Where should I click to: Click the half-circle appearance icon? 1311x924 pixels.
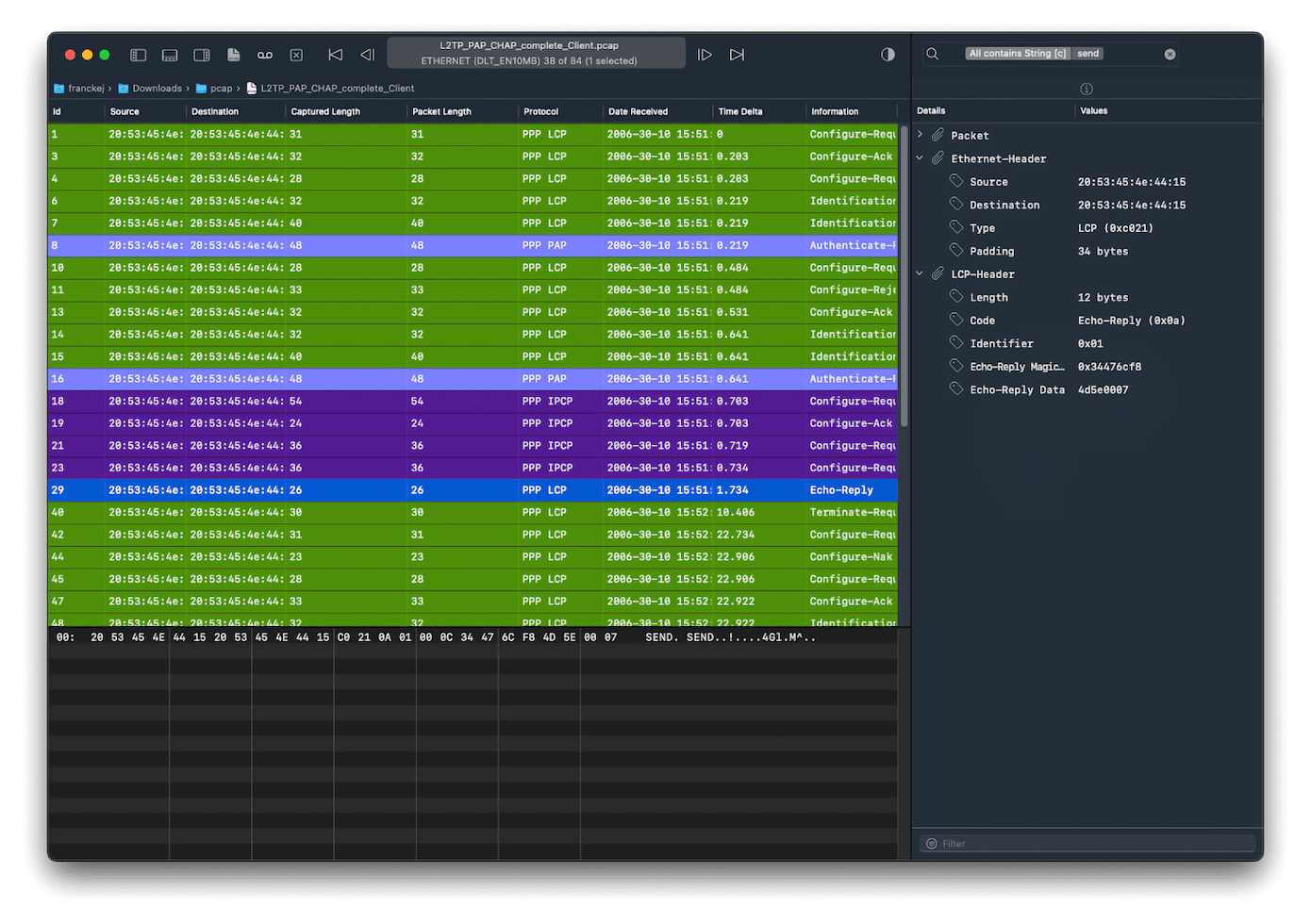coord(888,55)
